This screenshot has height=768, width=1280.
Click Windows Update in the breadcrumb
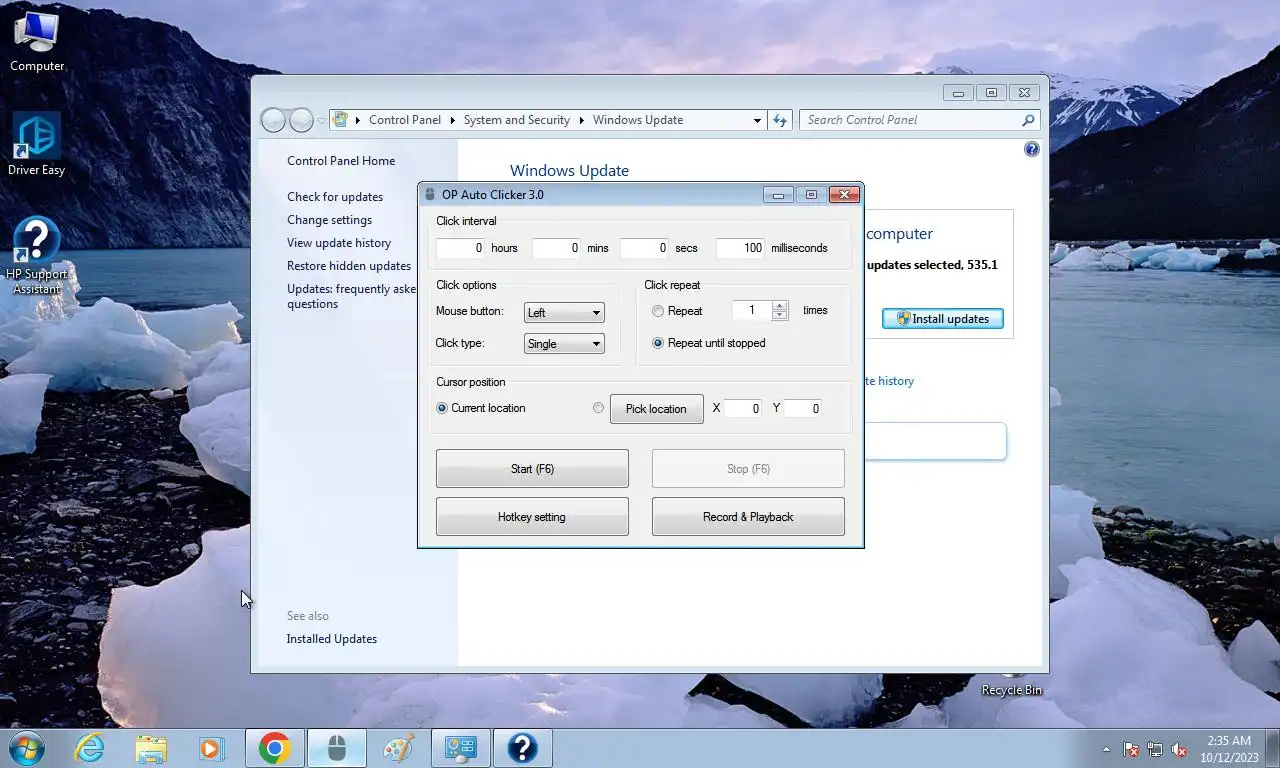(638, 120)
